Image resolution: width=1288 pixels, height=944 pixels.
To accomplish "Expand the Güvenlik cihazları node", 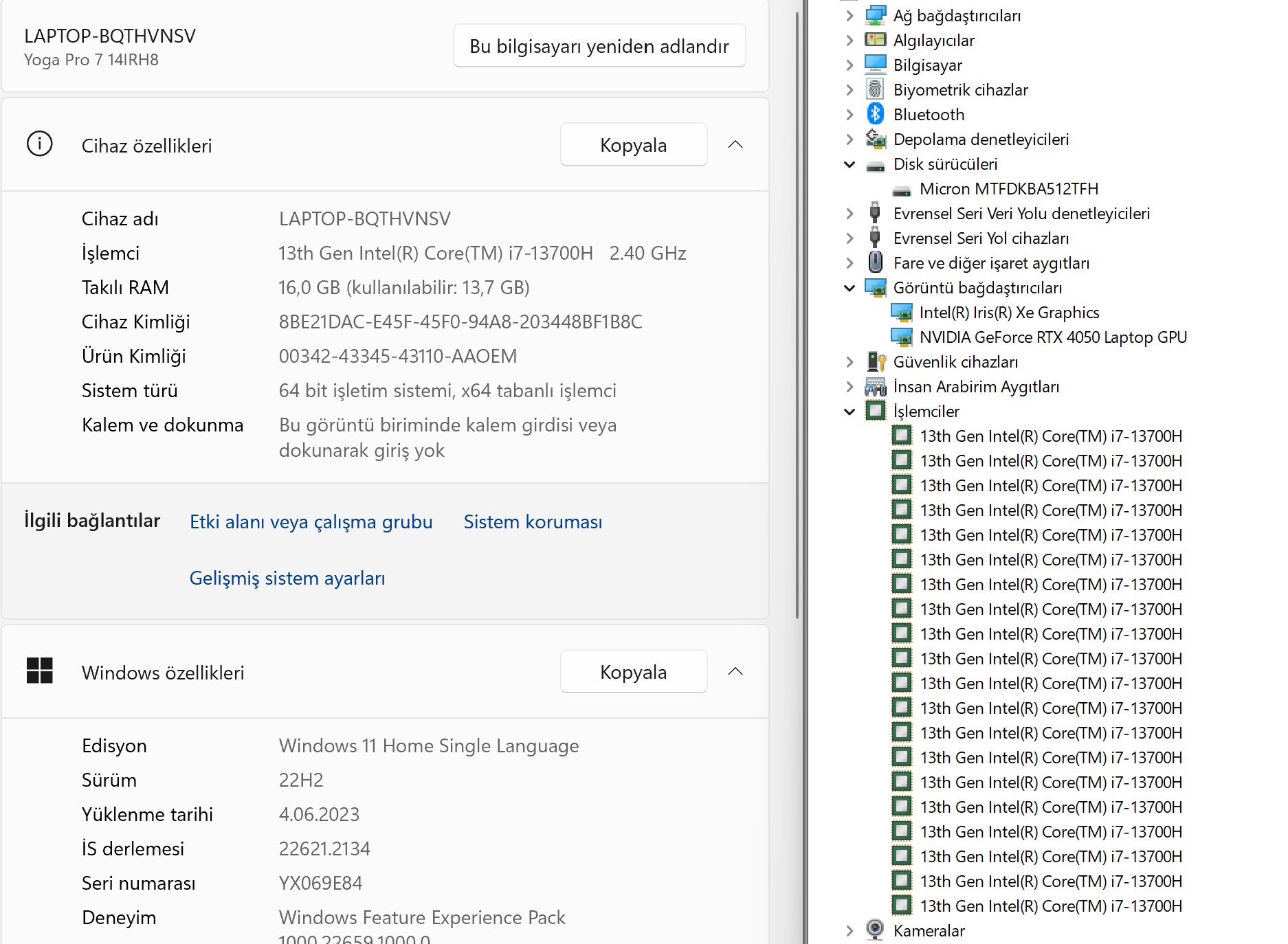I will (x=850, y=361).
